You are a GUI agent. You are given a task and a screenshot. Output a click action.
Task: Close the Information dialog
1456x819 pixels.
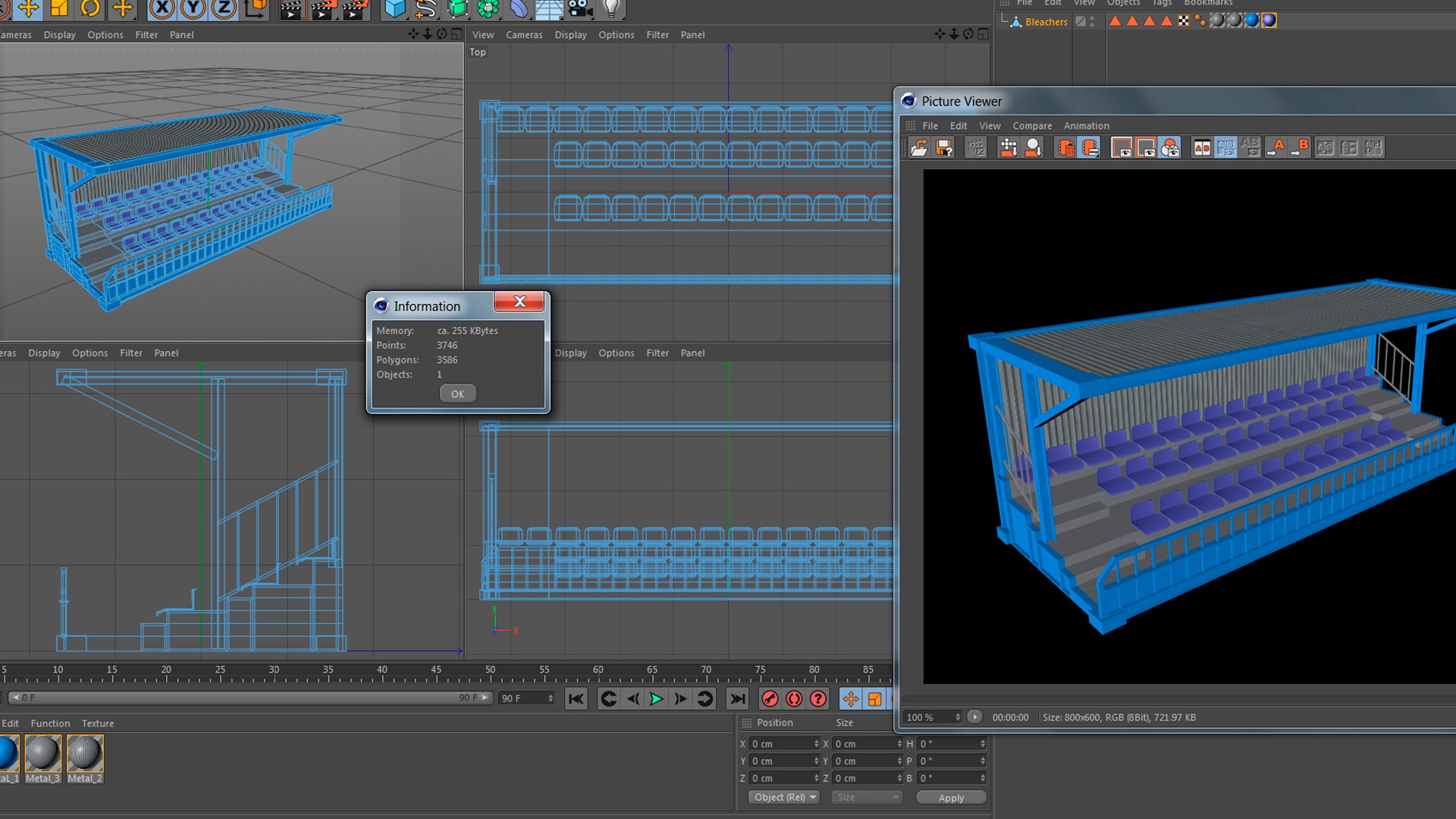(519, 302)
